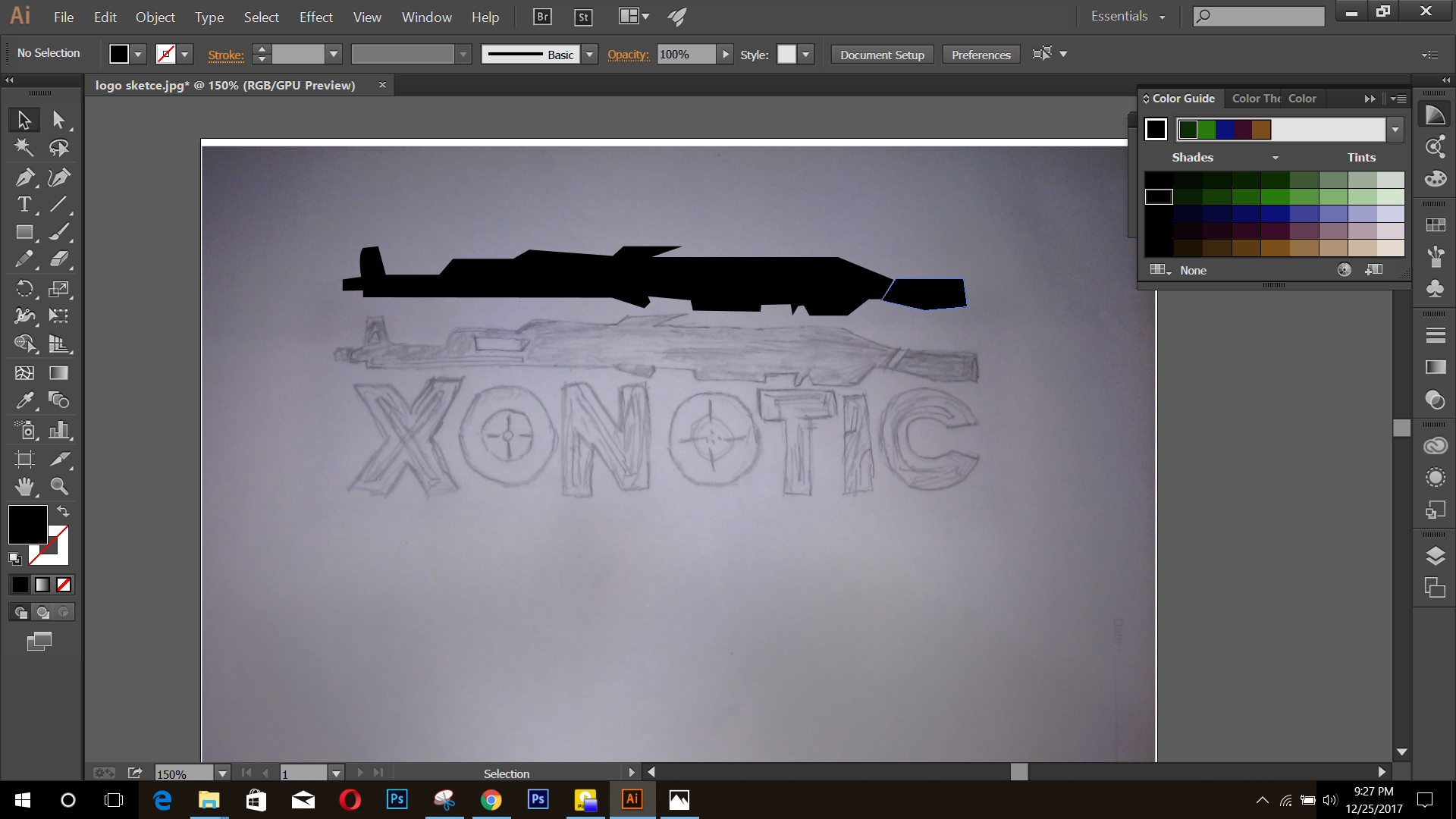Set paint mode to Gradient

tap(42, 585)
